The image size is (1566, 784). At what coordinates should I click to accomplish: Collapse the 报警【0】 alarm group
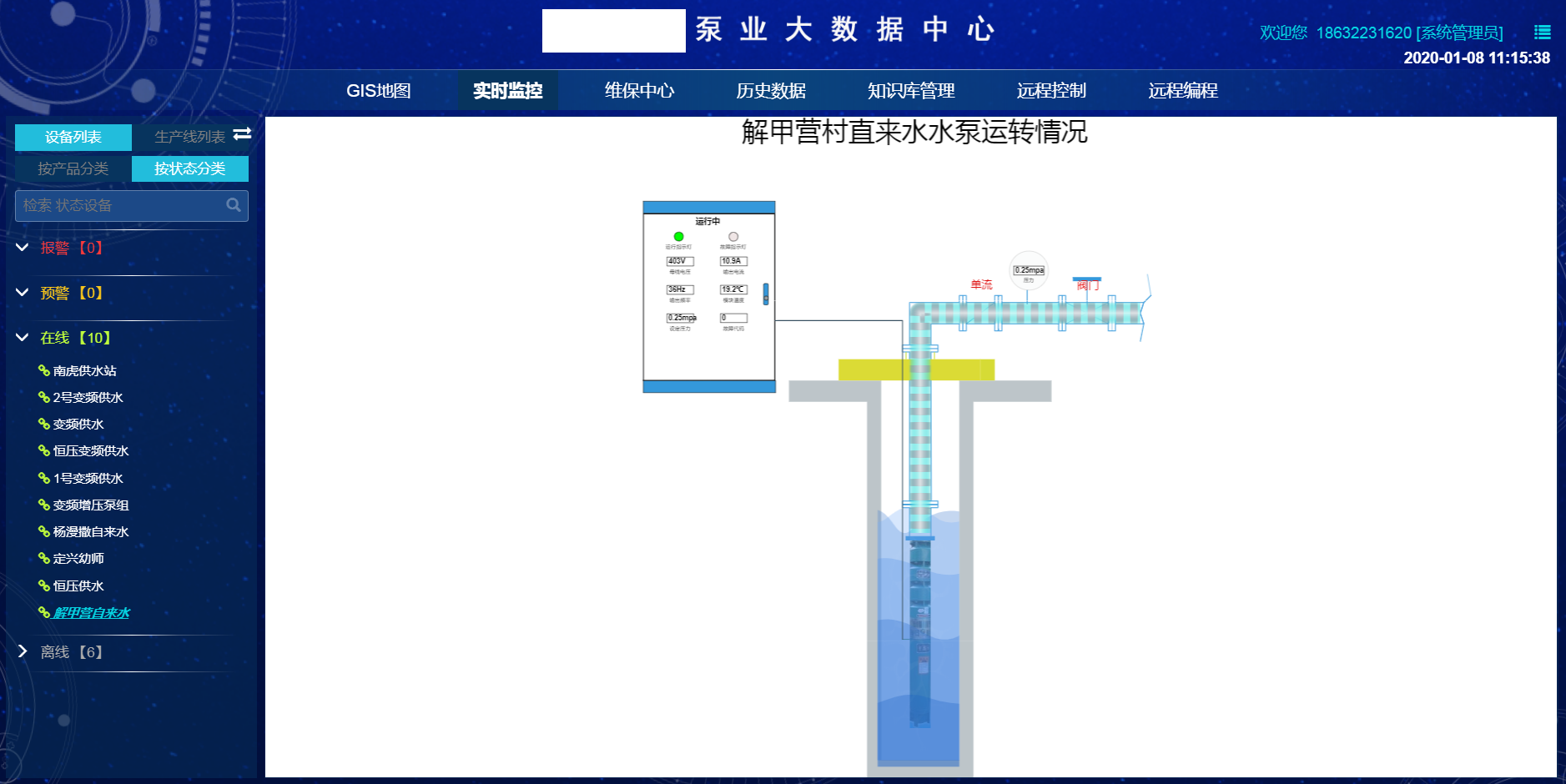pos(21,248)
